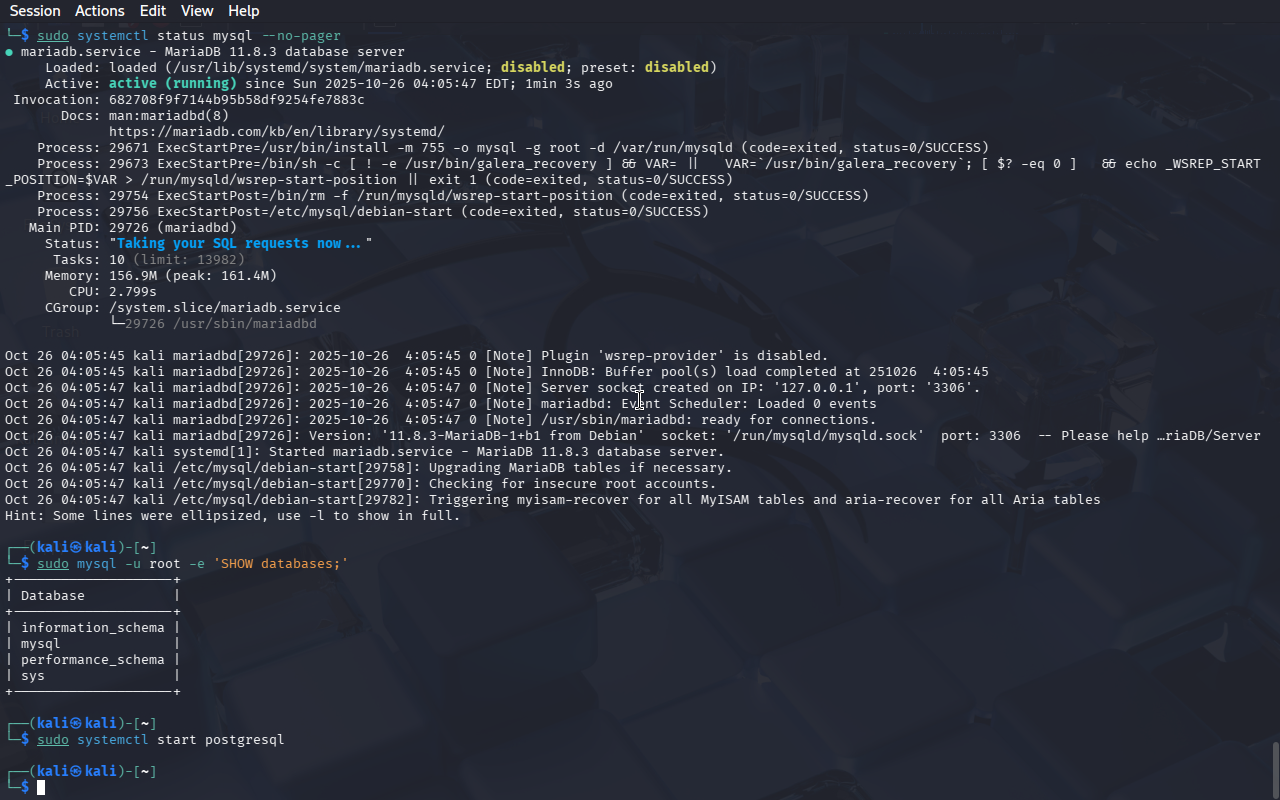Open the Actions menu
Screen dimensions: 1280x800
click(x=100, y=11)
